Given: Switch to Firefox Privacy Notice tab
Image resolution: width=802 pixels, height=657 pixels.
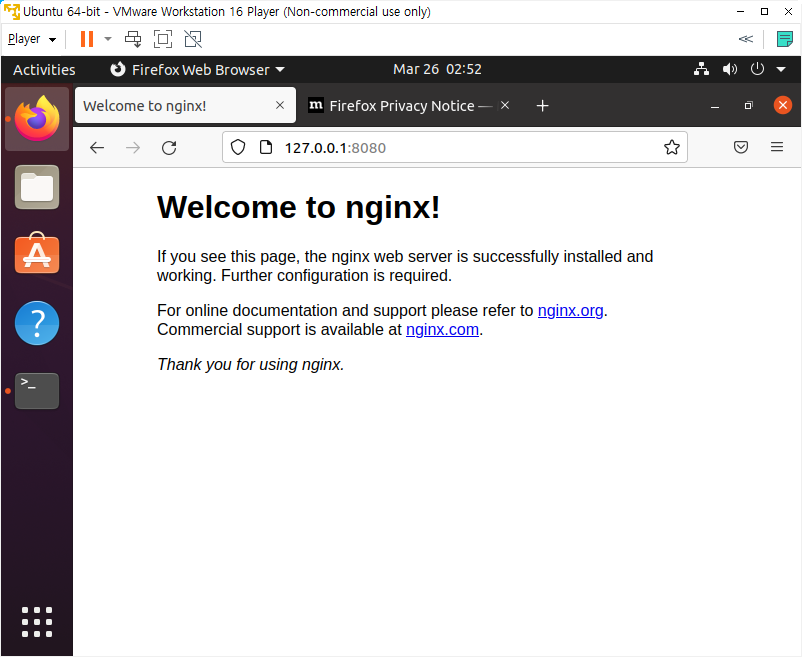Looking at the screenshot, I should [409, 105].
